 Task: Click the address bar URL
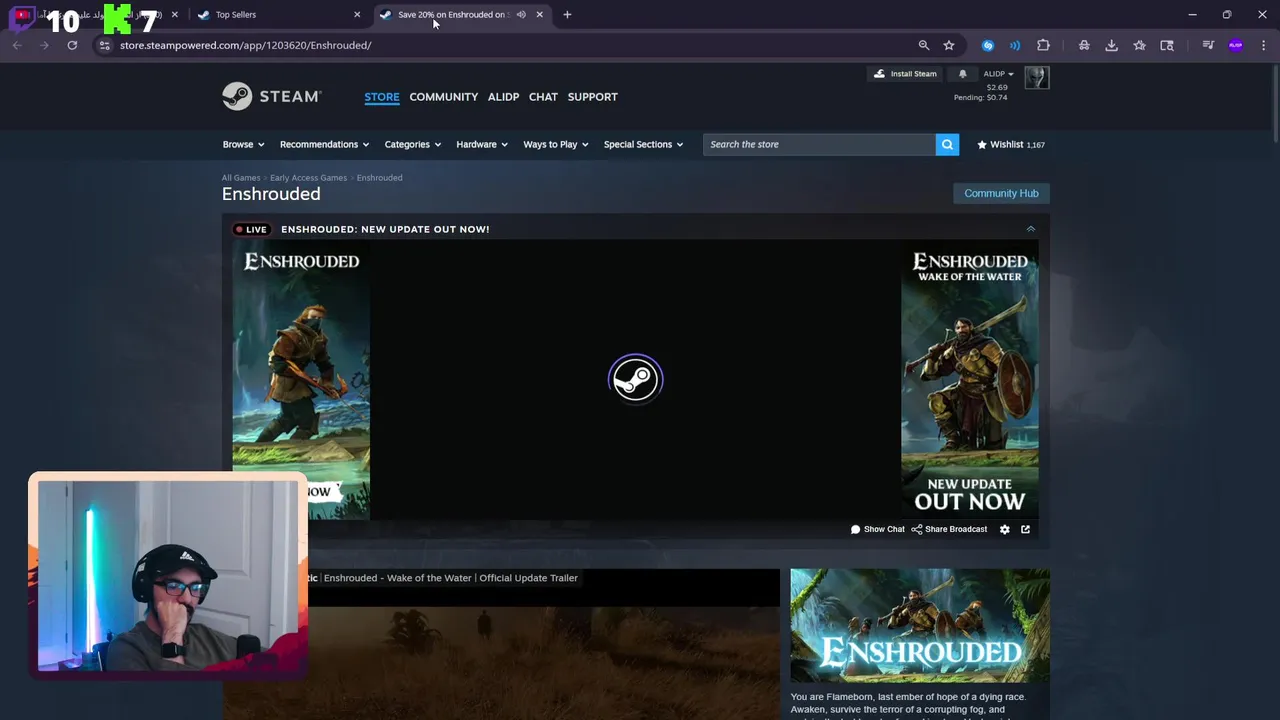point(245,45)
